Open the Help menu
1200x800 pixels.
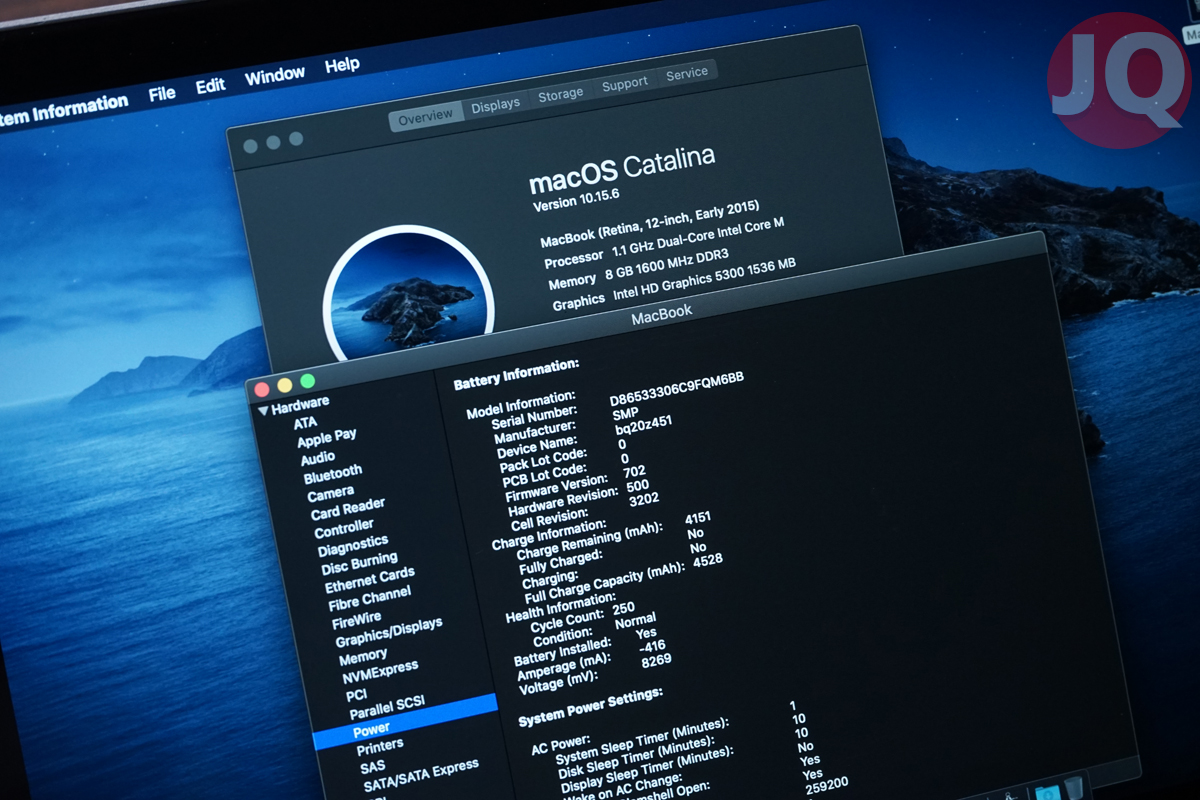342,65
